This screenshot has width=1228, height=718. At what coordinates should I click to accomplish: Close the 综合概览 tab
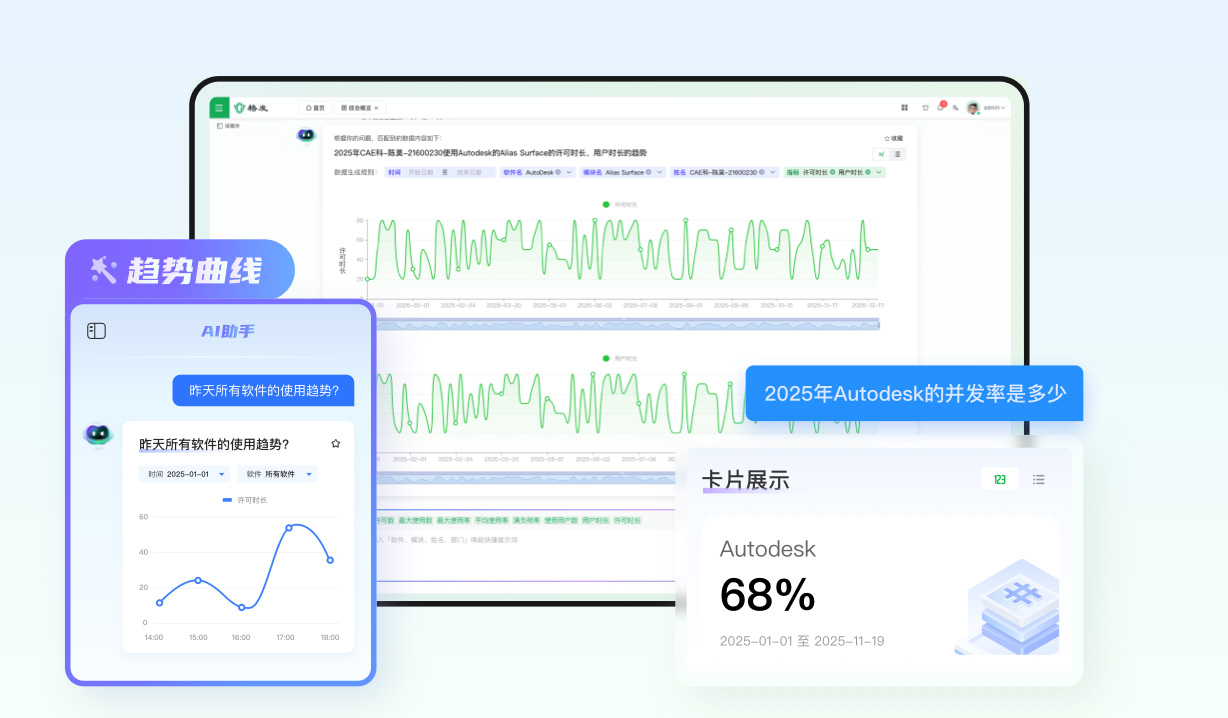[376, 107]
